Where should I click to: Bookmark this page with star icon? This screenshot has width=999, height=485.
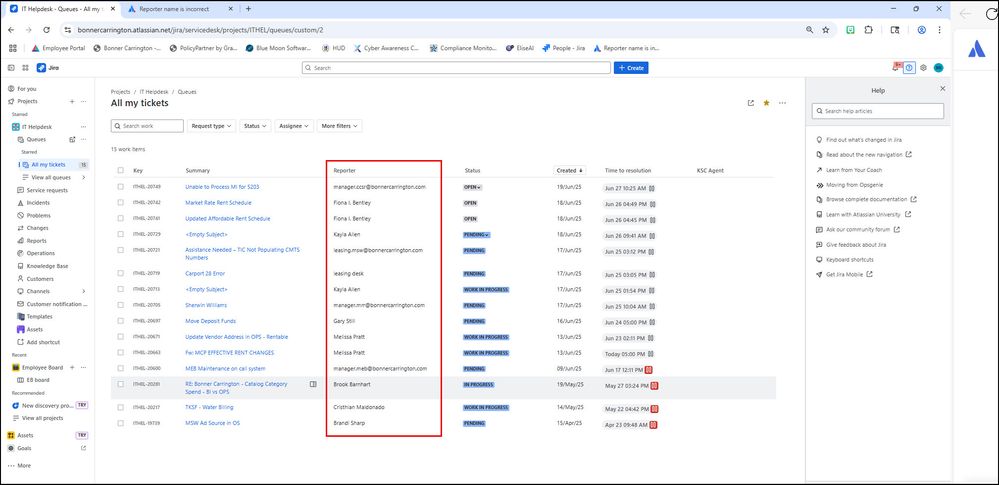coord(826,29)
